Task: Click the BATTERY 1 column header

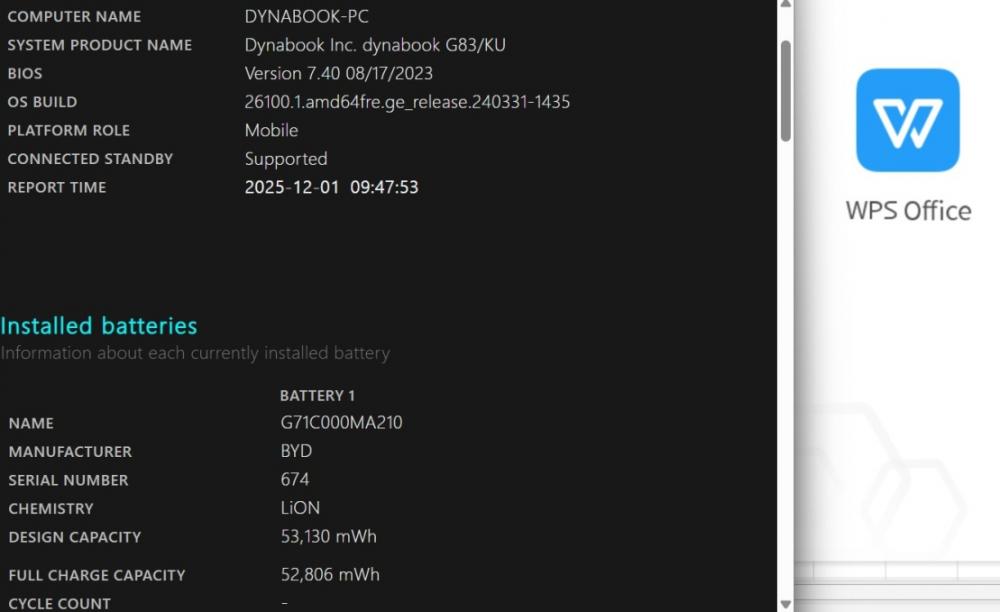Action: [x=318, y=396]
